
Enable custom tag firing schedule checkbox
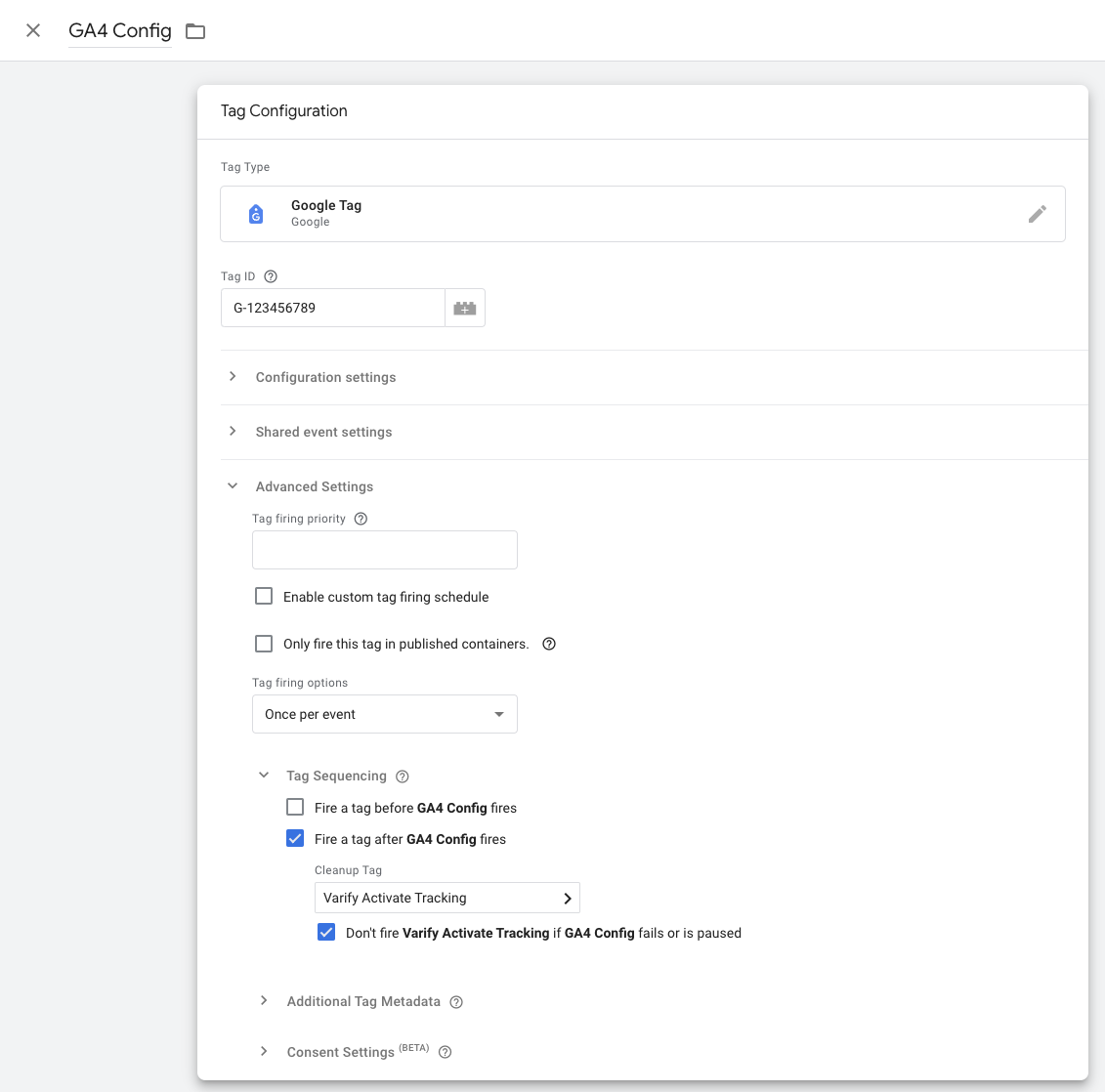264,596
